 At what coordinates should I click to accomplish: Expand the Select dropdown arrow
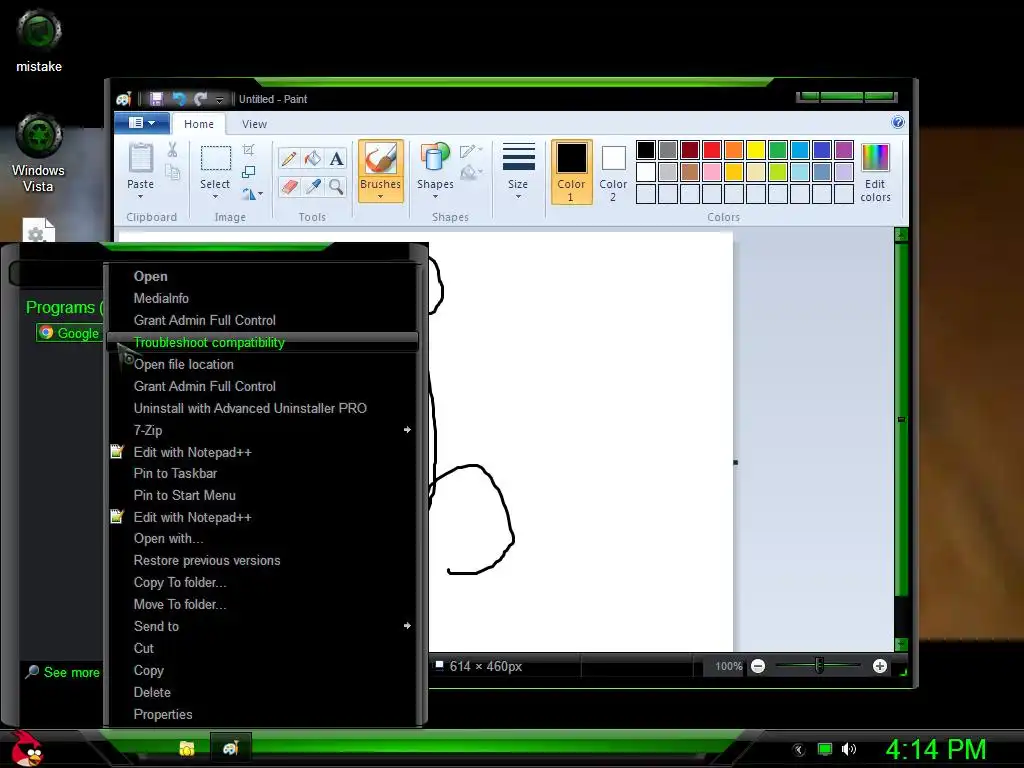point(215,196)
